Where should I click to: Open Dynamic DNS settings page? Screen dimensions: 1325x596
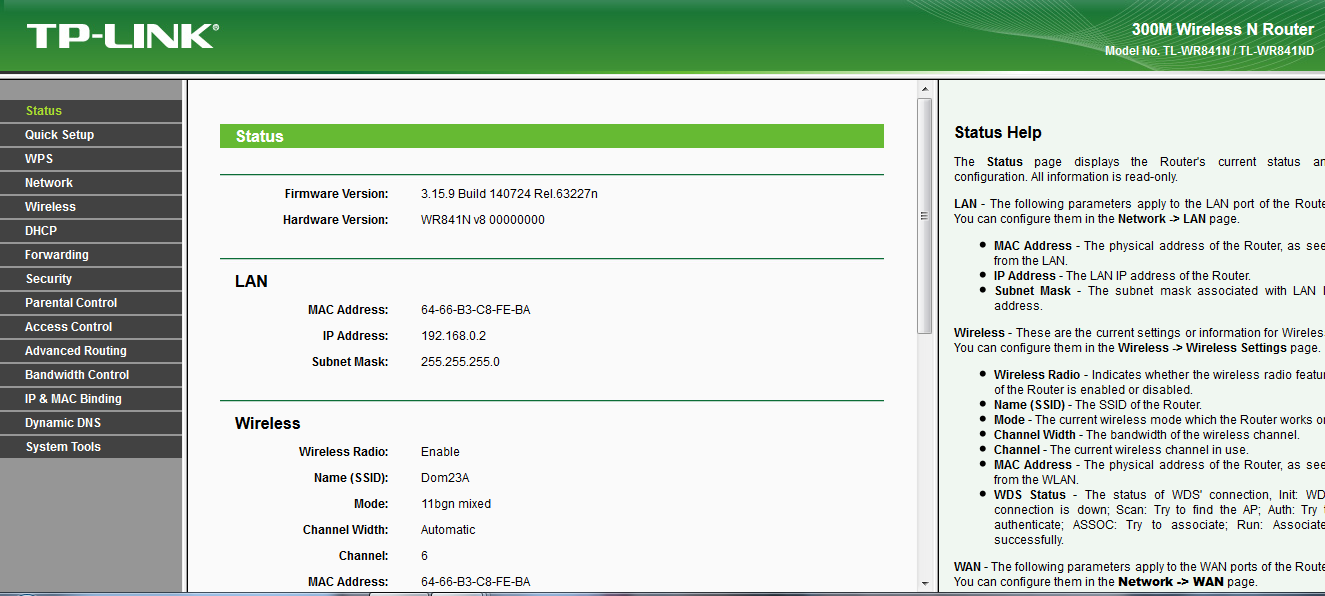(63, 423)
